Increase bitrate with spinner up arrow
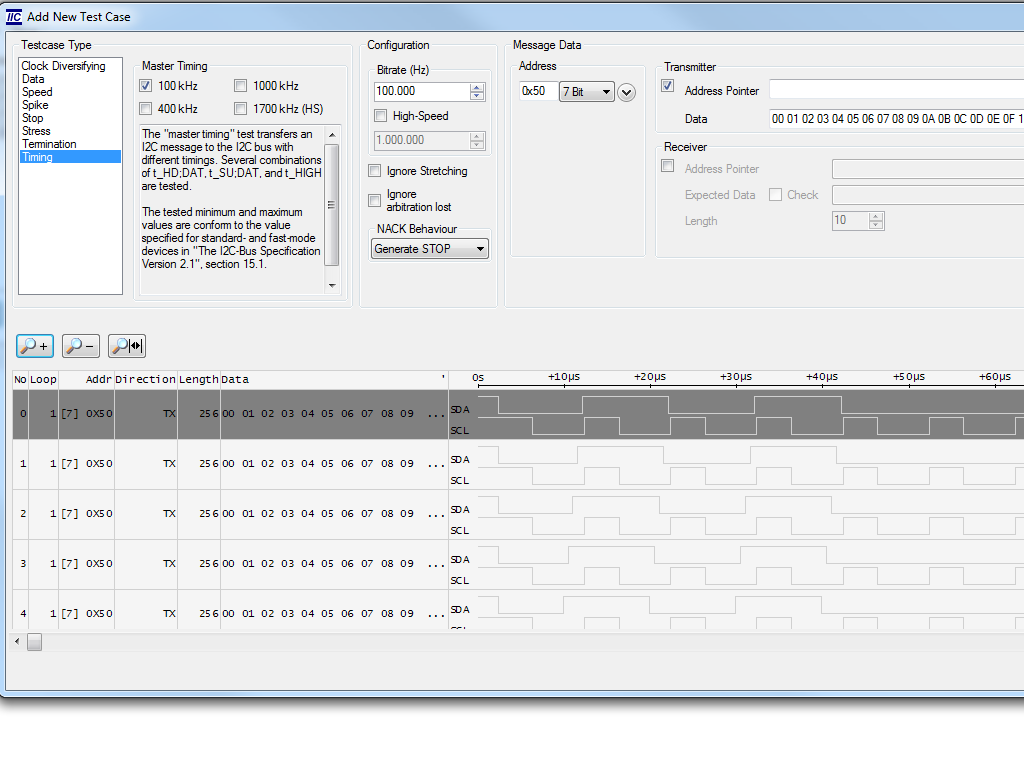 (x=477, y=87)
